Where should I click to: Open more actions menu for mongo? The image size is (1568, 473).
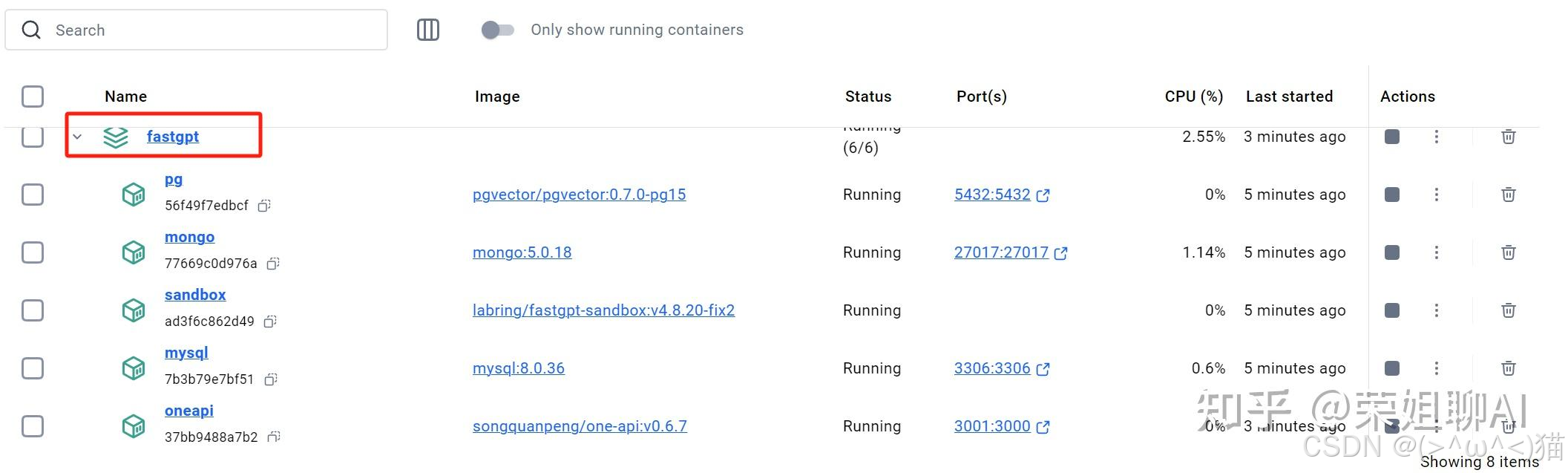1437,252
